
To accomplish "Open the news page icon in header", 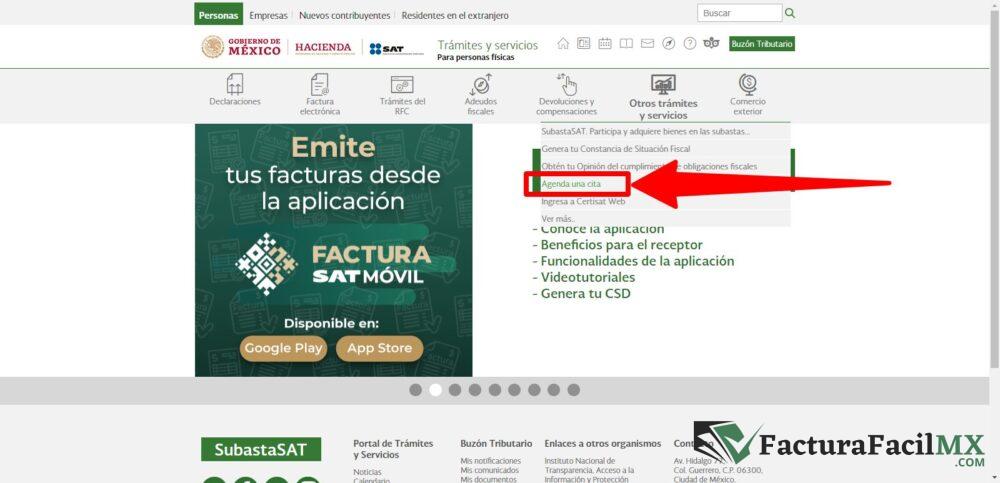I will click(584, 43).
